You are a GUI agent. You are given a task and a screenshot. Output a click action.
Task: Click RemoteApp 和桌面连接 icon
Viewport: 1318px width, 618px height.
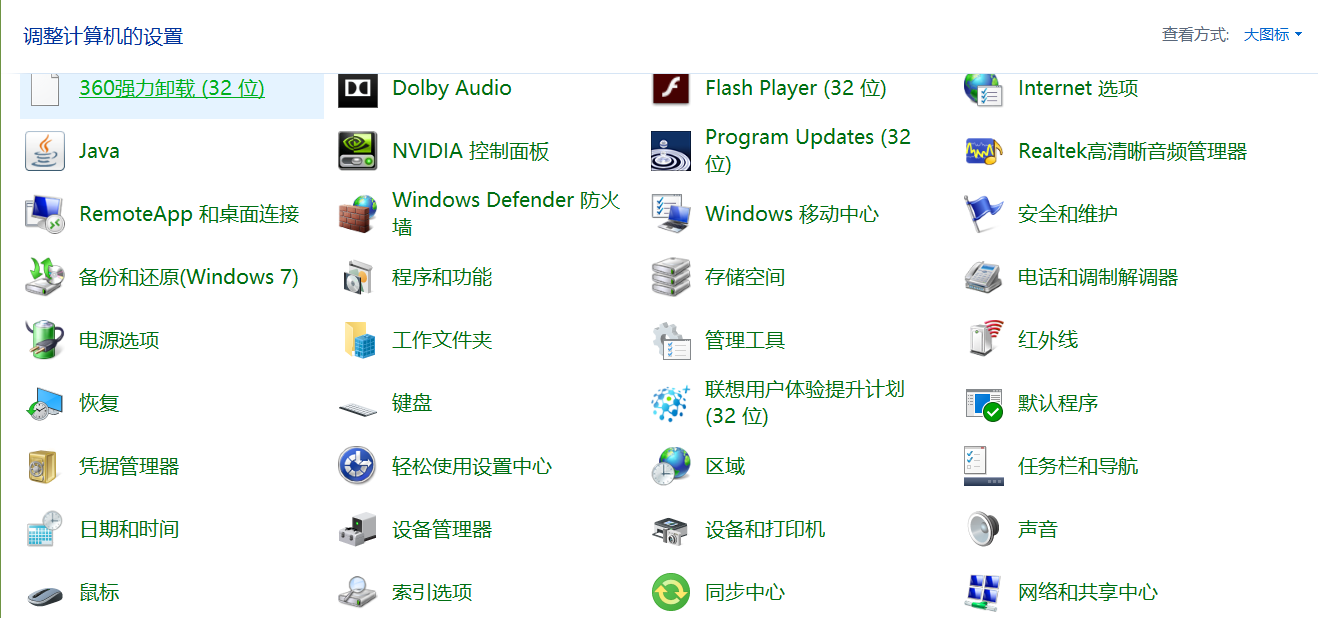click(x=45, y=214)
